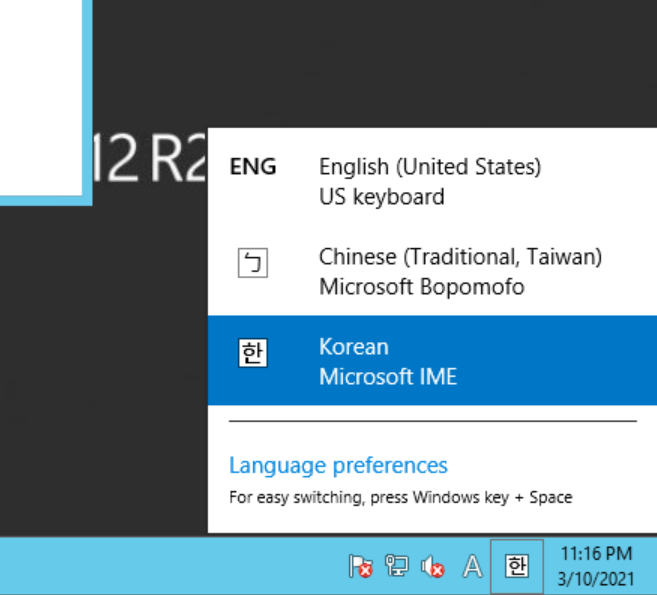Open the clock showing 11:16 PM
657x595 pixels.
click(596, 554)
